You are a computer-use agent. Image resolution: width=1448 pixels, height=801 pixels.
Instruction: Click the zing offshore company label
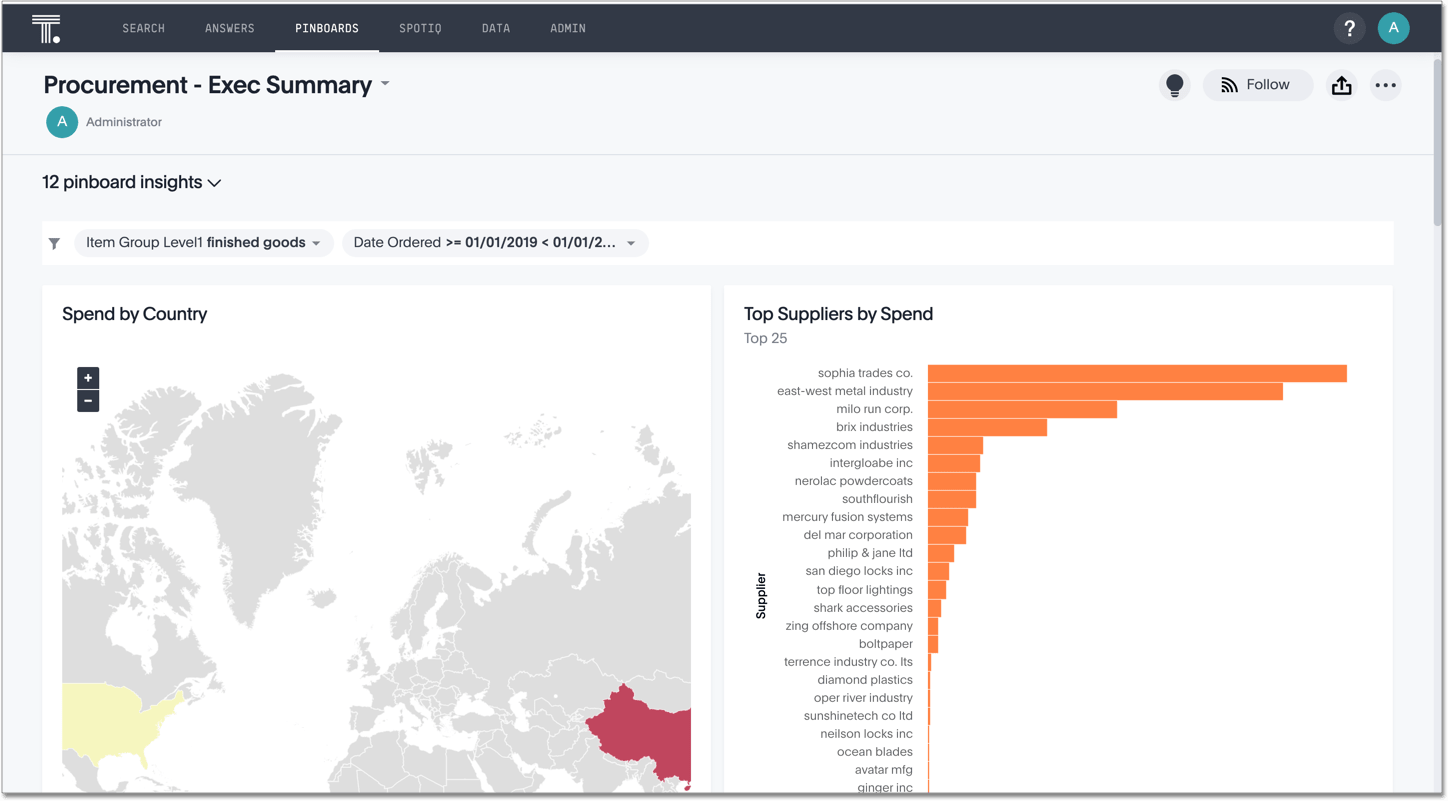point(849,626)
